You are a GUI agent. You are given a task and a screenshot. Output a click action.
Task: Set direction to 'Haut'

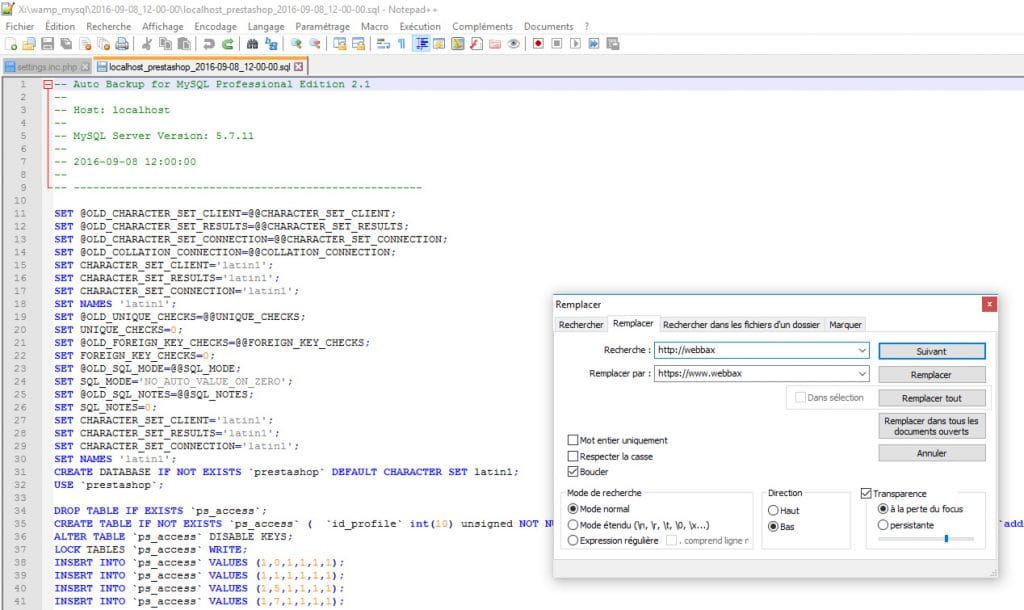tap(773, 510)
